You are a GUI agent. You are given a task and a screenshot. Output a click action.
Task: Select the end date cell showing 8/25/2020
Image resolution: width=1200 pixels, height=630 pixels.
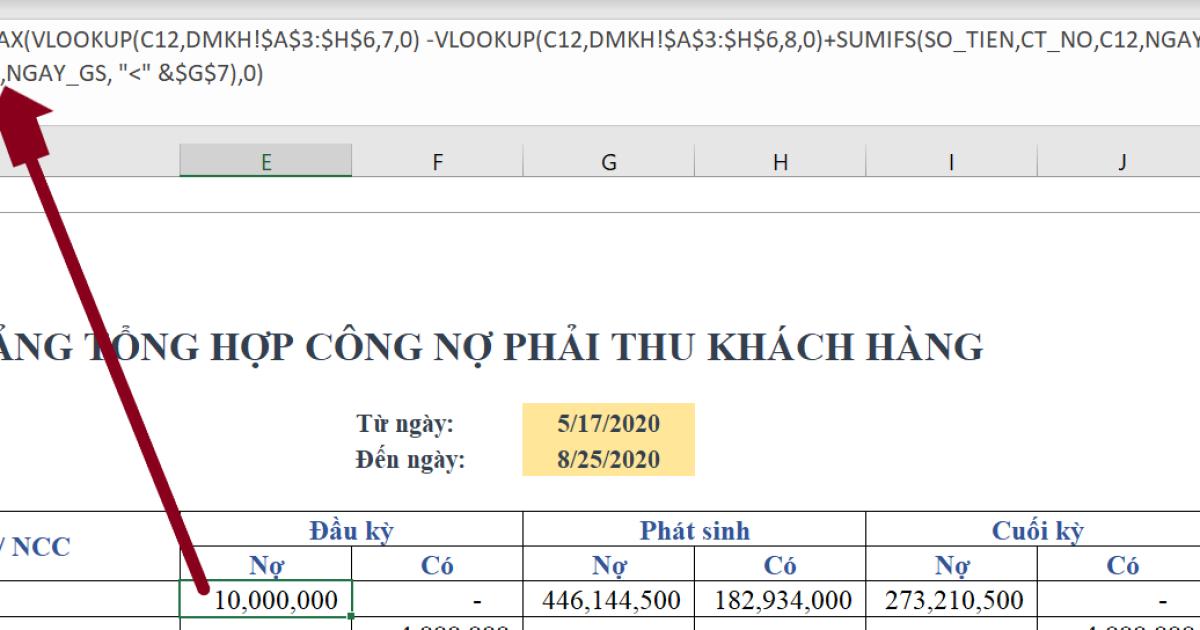[609, 461]
